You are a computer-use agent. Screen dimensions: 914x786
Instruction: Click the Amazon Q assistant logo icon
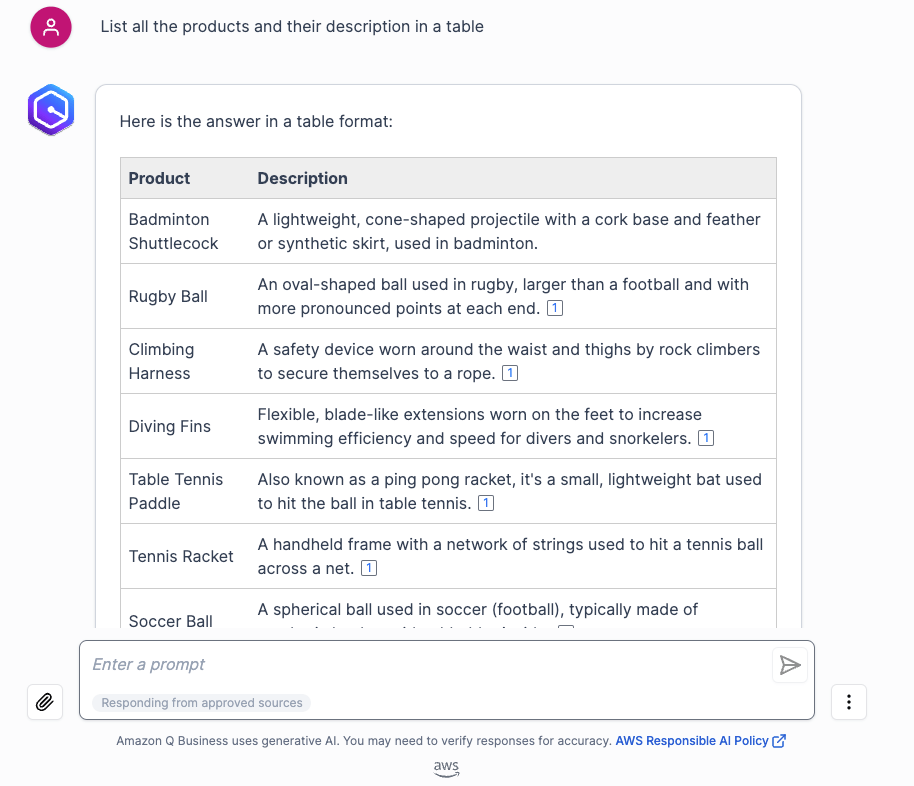click(x=51, y=110)
